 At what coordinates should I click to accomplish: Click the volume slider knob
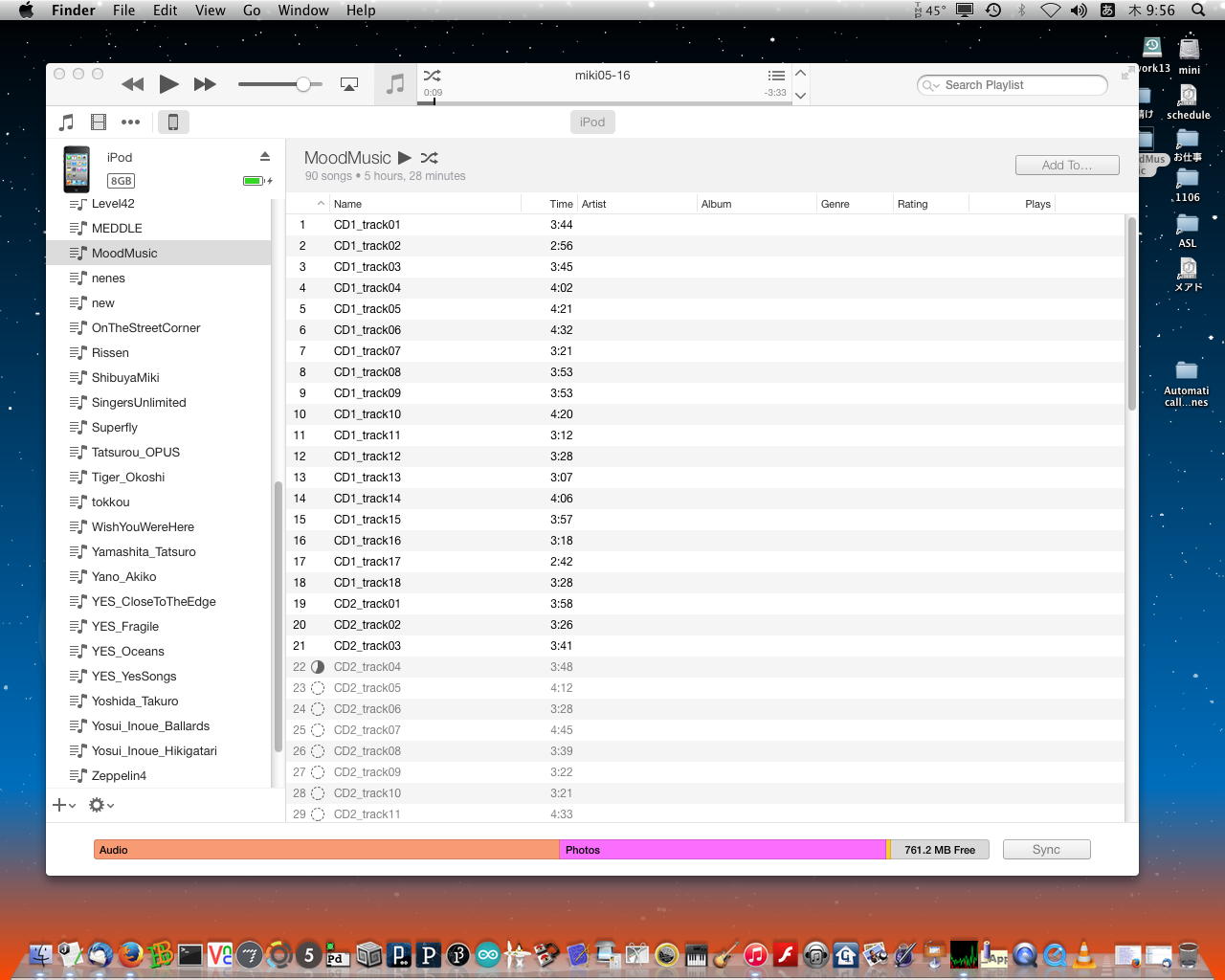click(303, 84)
